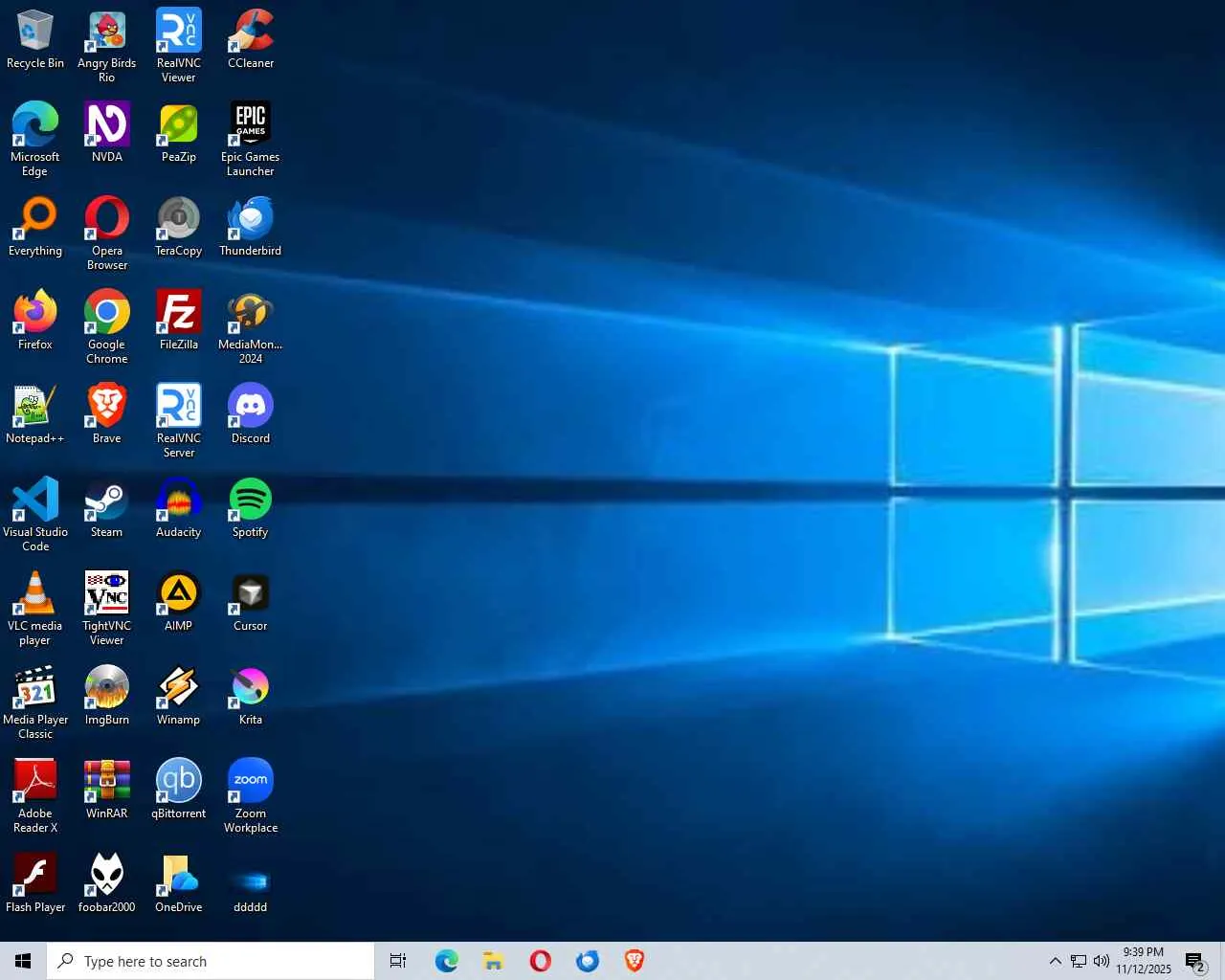Screen dimensions: 1225x980
Task: Open the Action Center notifications
Action: click(1195, 961)
